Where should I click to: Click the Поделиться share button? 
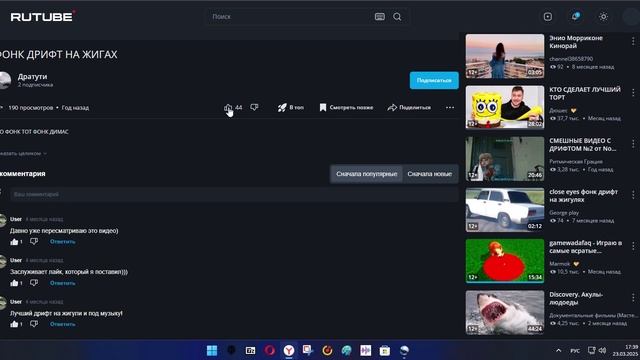[409, 107]
